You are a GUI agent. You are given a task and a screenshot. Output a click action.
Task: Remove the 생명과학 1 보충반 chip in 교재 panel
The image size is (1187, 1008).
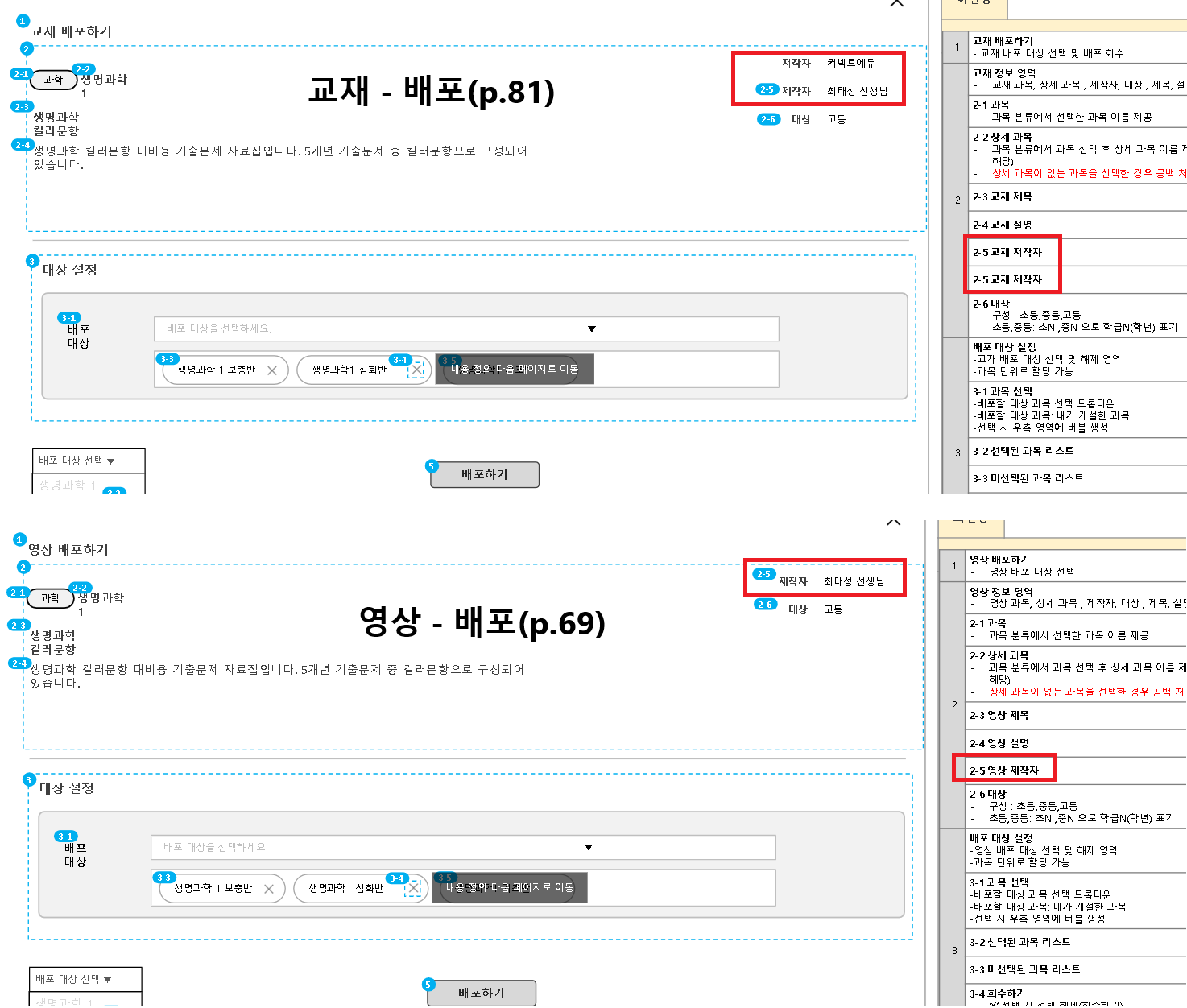coord(272,370)
